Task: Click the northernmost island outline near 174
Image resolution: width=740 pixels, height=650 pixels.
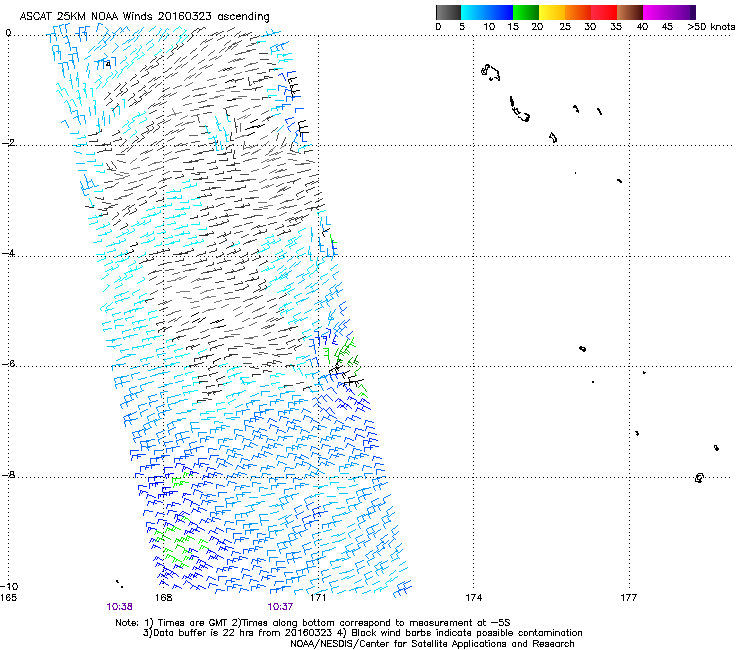Action: point(490,72)
